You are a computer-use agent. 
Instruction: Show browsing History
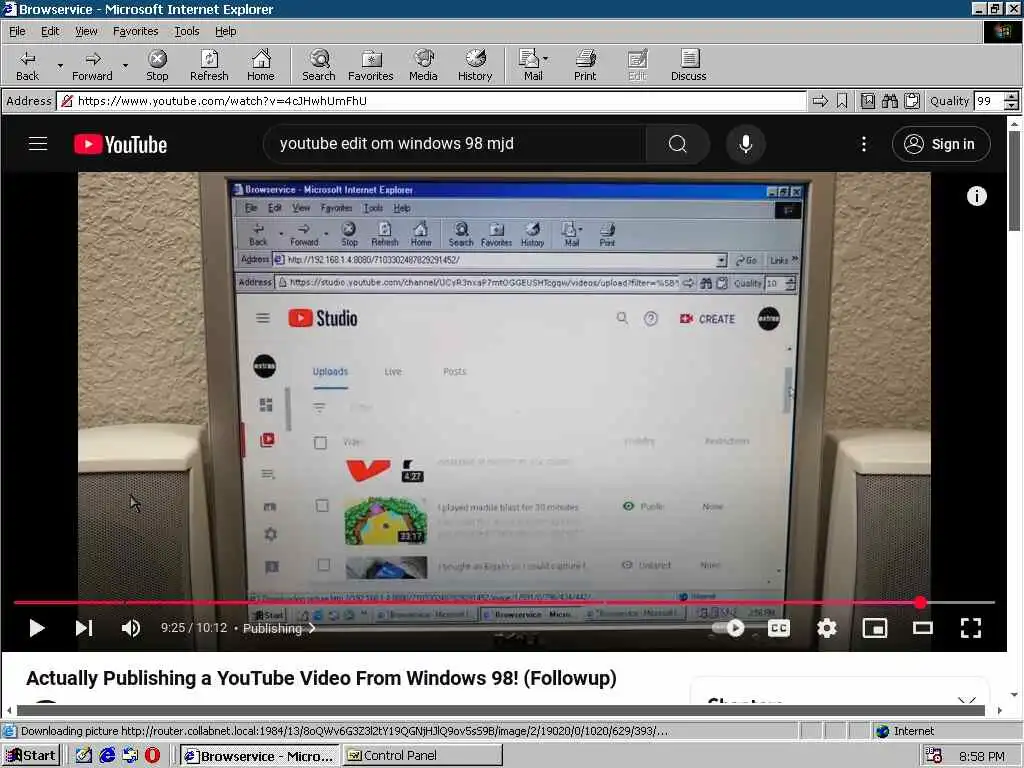475,65
